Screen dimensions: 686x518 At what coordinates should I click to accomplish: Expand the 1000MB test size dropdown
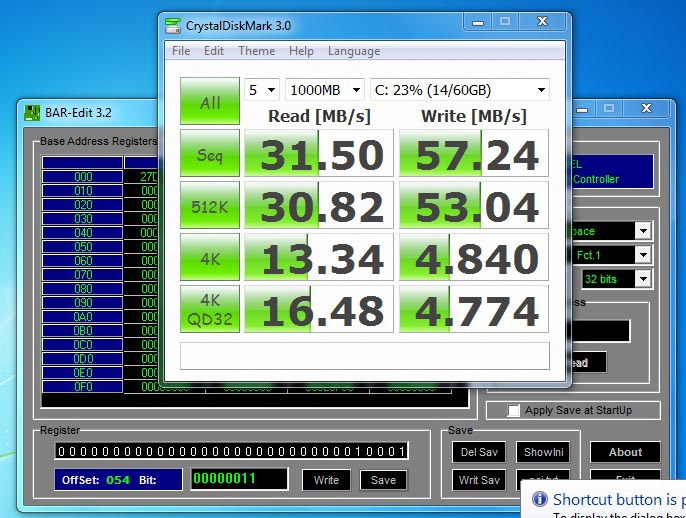[x=323, y=90]
